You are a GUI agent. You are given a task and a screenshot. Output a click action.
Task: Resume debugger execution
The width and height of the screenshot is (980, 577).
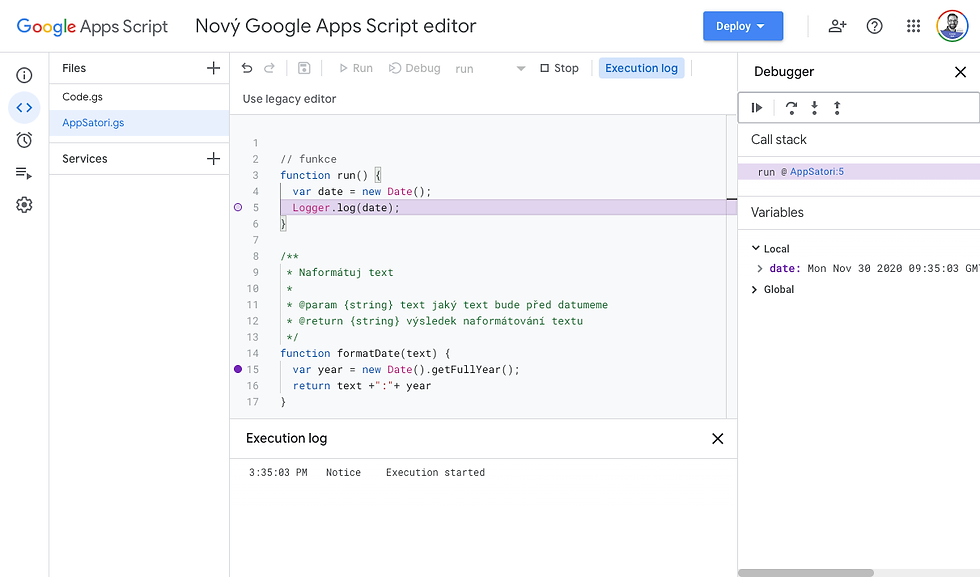point(756,108)
